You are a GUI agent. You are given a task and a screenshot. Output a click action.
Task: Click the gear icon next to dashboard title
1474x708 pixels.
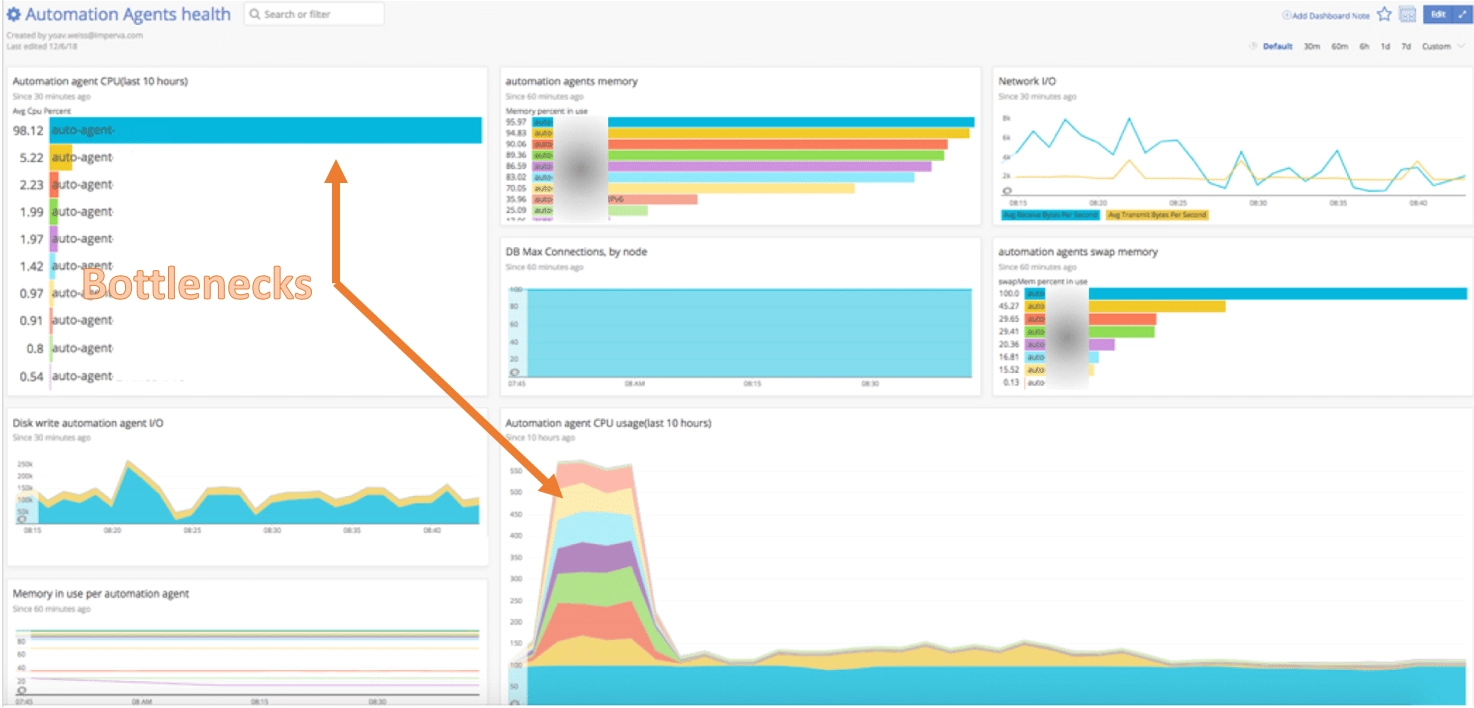click(15, 13)
